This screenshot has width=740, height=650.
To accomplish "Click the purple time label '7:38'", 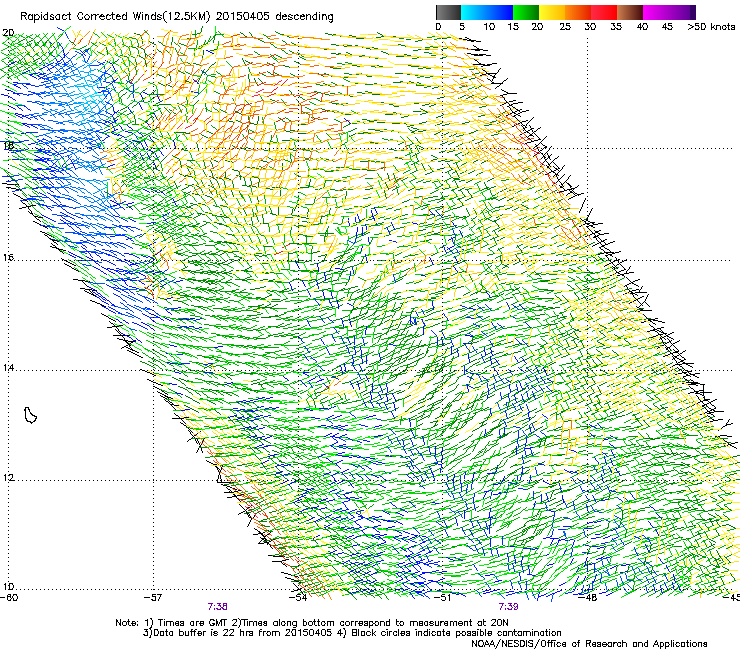I will click(x=218, y=607).
